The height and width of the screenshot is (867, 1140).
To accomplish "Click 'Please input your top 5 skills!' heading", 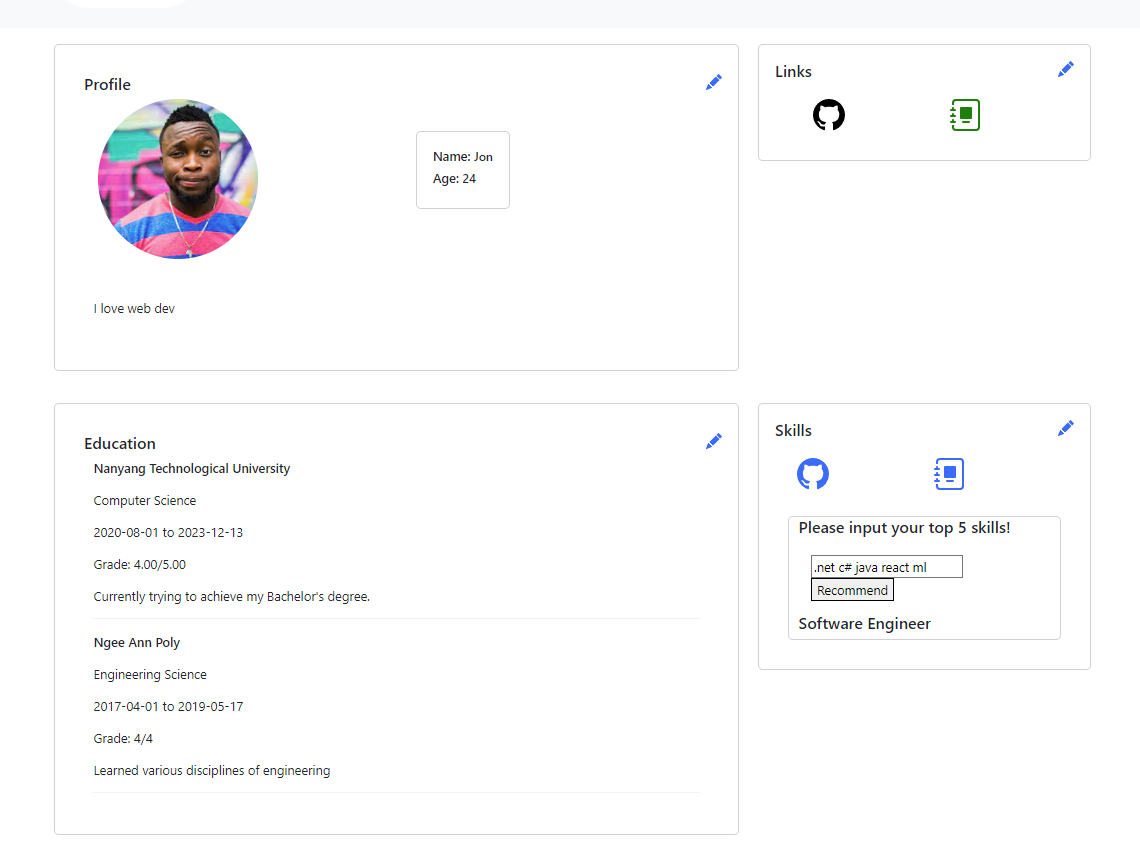I will (904, 528).
